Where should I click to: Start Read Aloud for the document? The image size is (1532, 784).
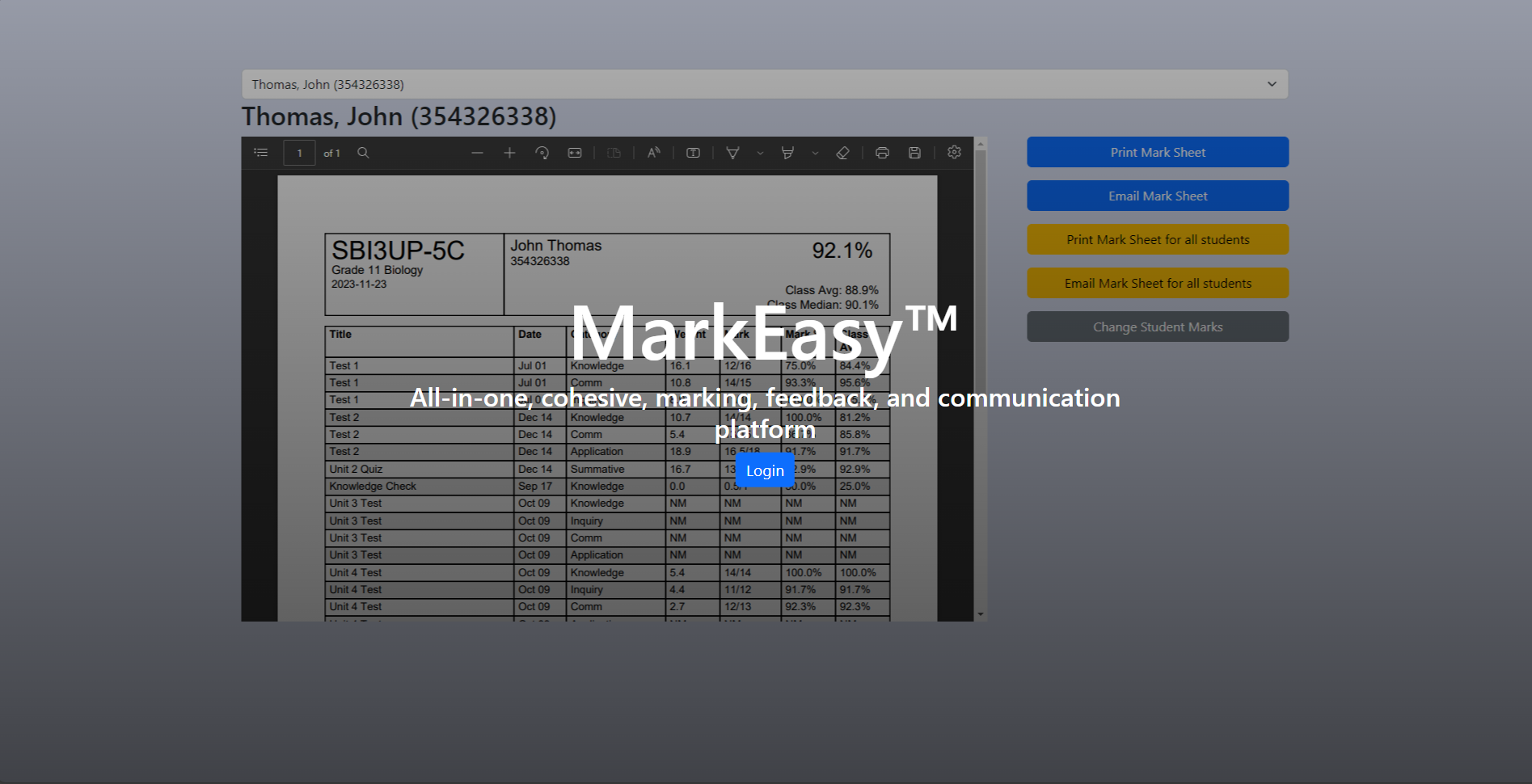654,152
